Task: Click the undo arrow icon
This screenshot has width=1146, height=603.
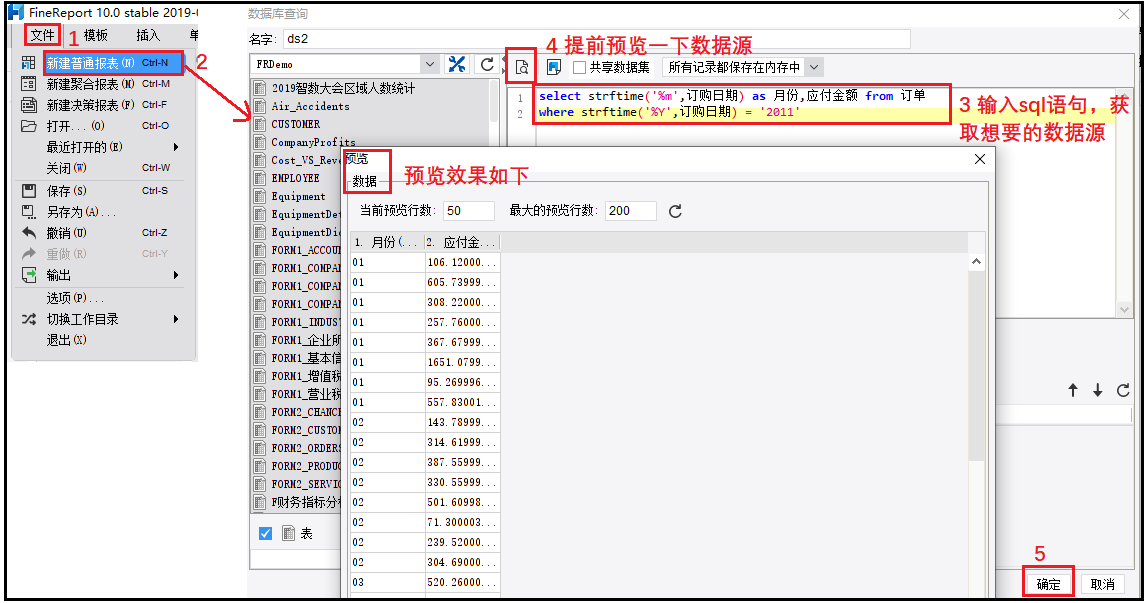Action: tap(29, 232)
